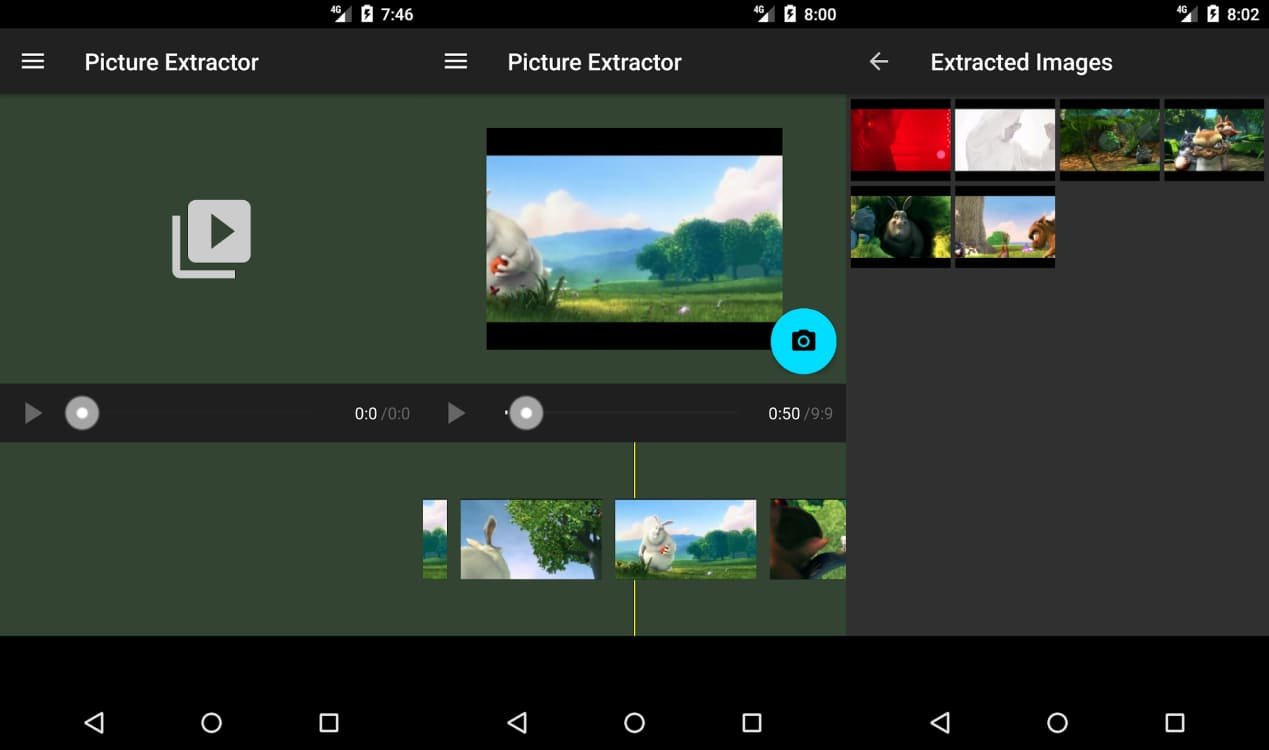This screenshot has width=1269, height=750.
Task: Tap battery icon in 8:02 status bar
Action: [1213, 14]
